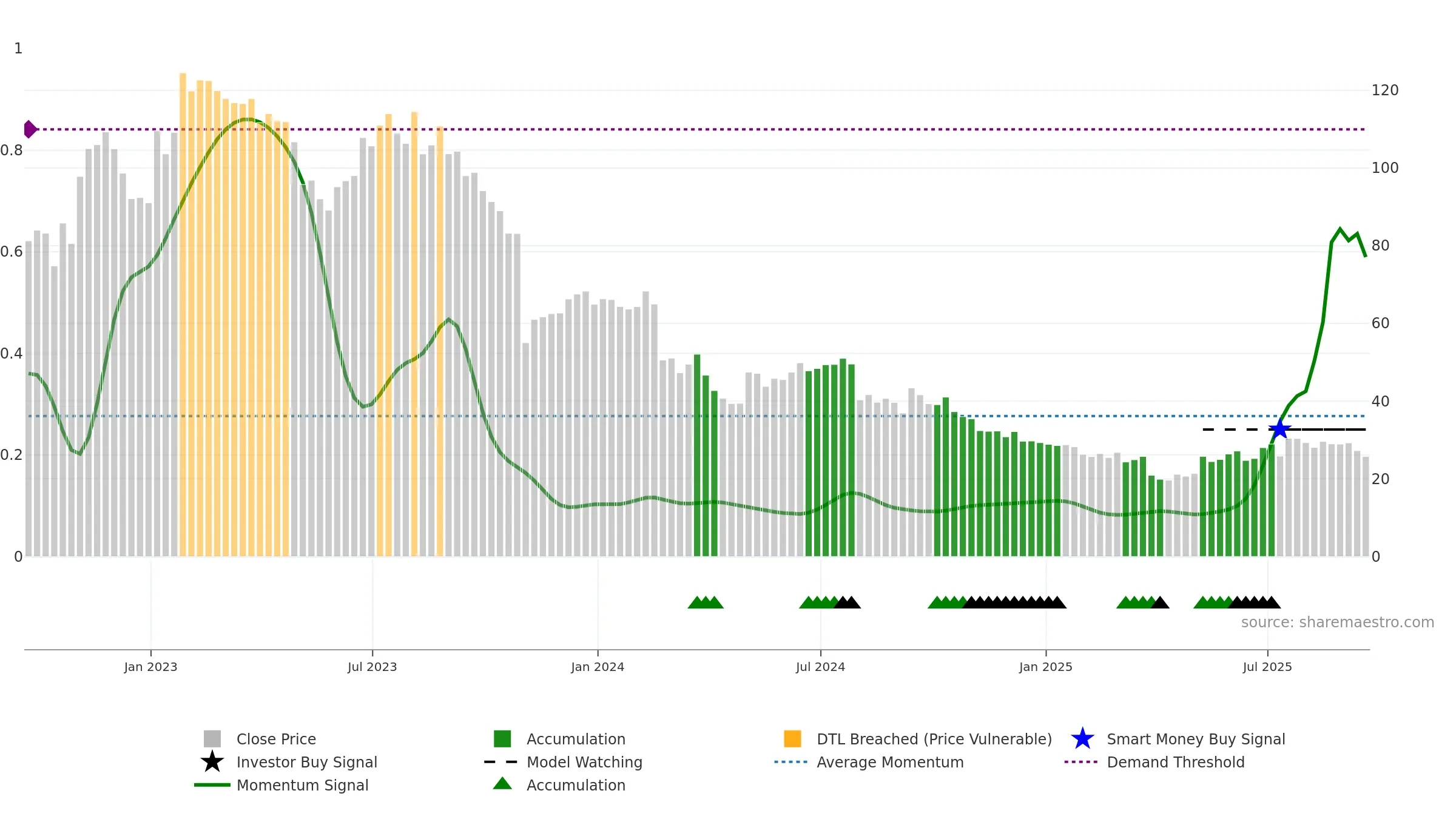This screenshot has height=819, width=1456.
Task: Click the 0.2 left axis value
Action: coord(12,454)
